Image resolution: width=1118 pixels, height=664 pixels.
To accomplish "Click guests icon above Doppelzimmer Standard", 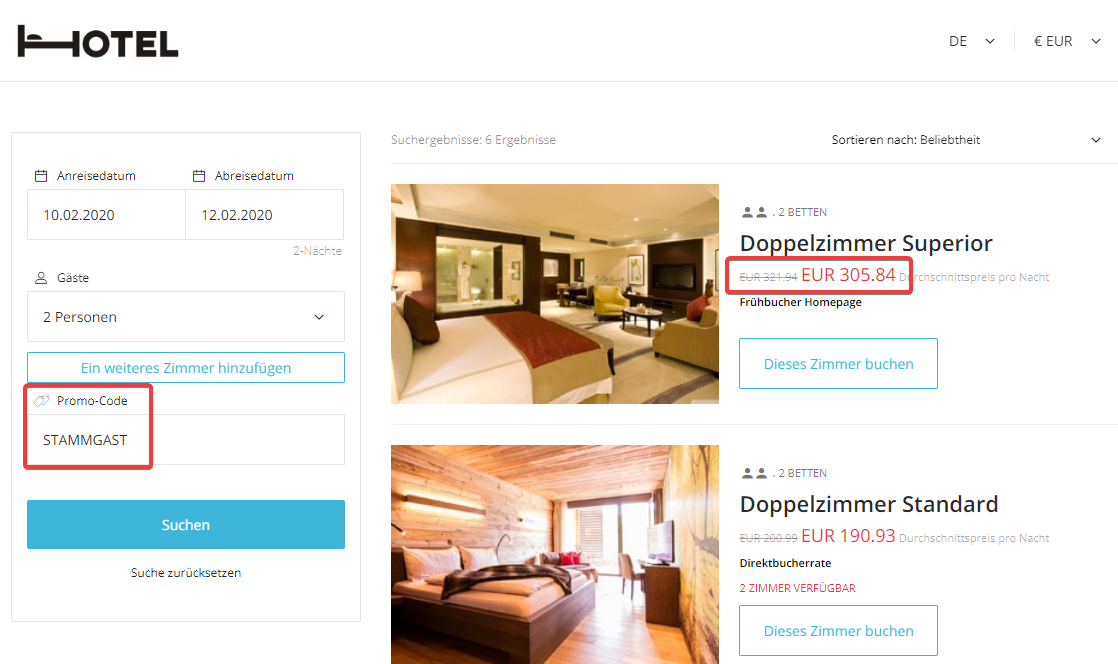I will 754,473.
